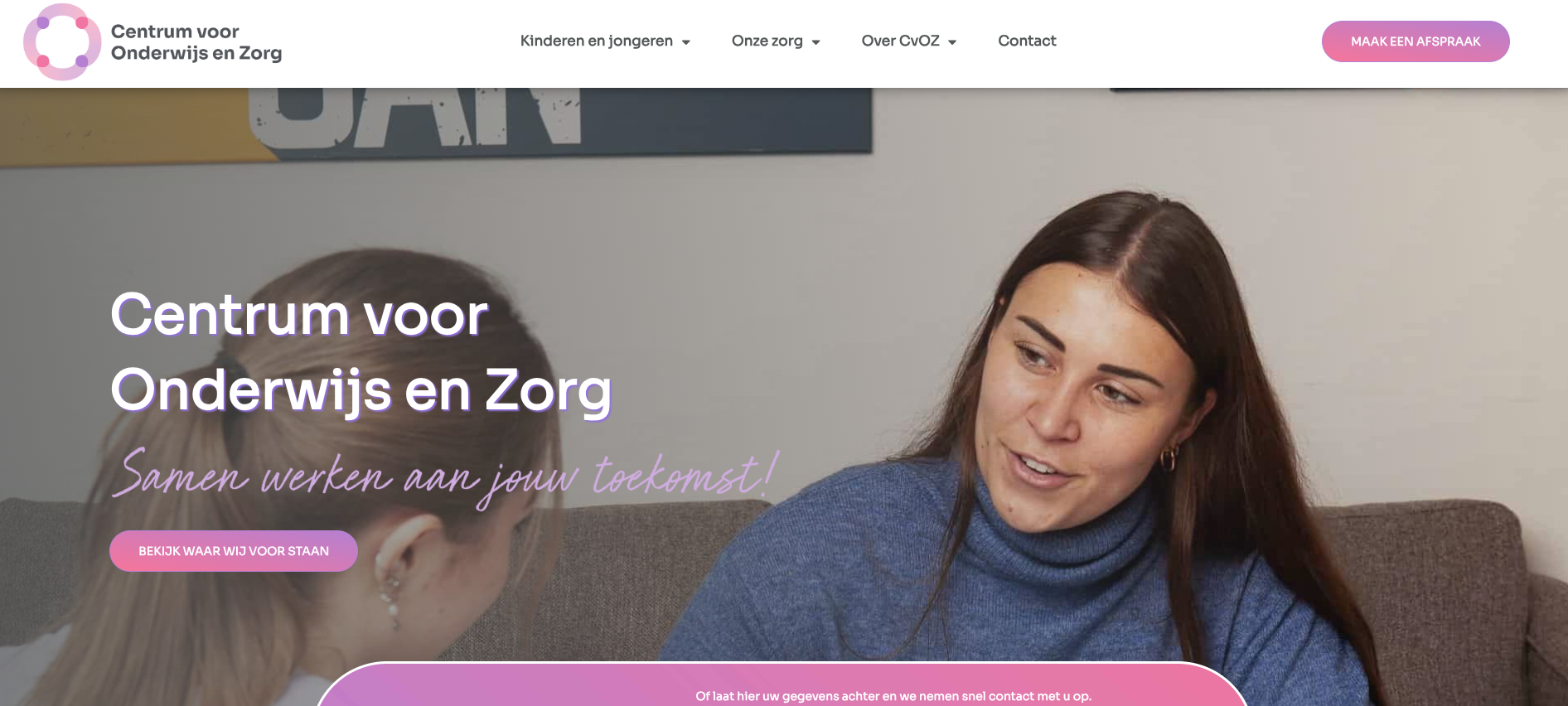Select the Over CvOZ navigation item

point(900,41)
